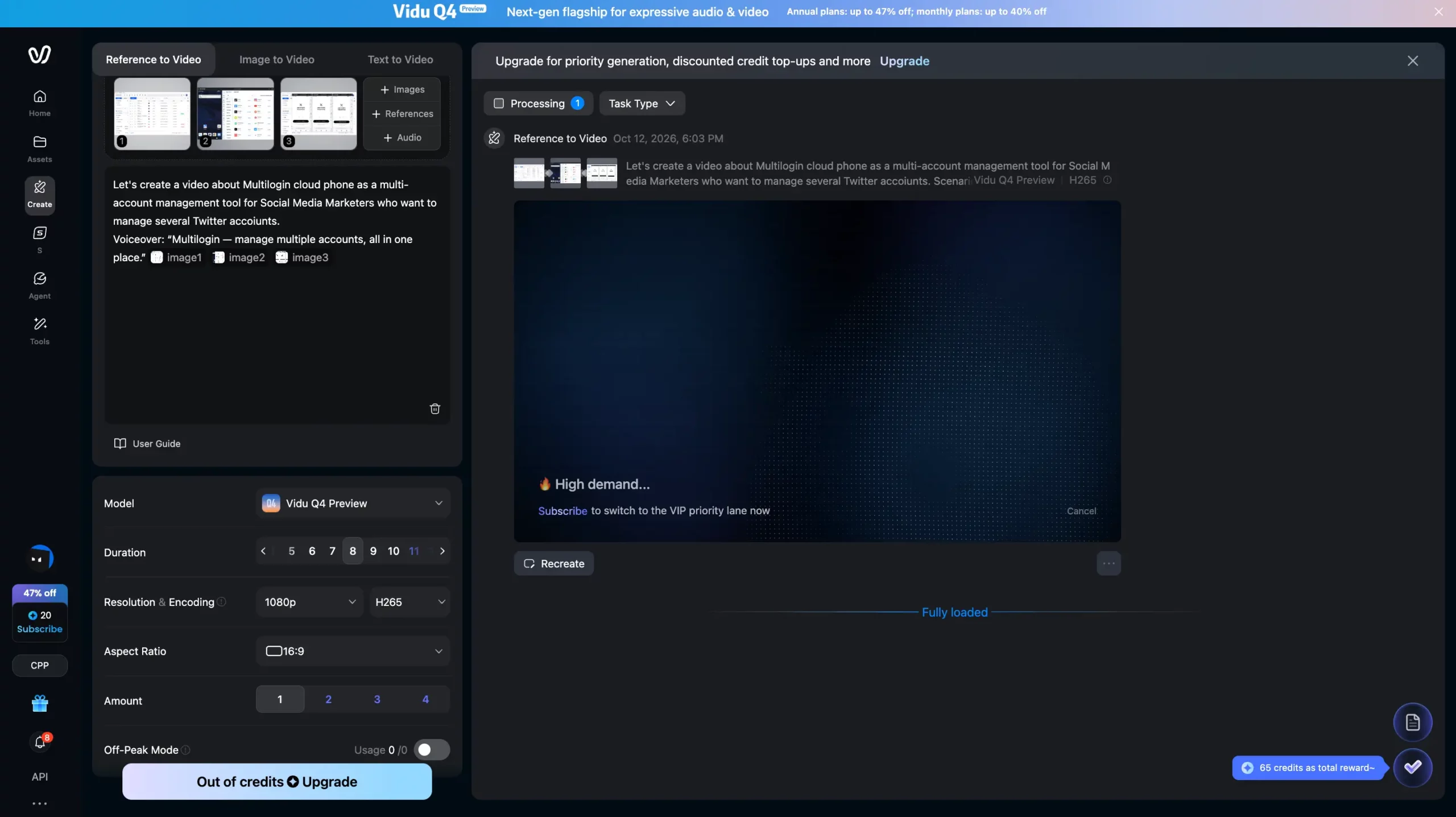The image size is (1456, 817).
Task: Select the Create sidebar icon
Action: tap(39, 195)
